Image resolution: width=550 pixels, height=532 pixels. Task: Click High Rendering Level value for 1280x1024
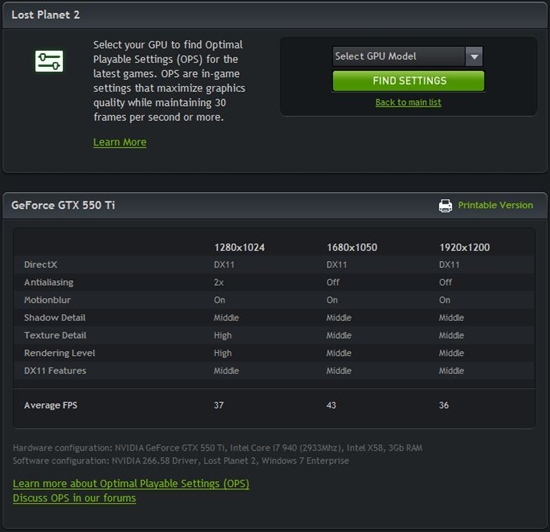pyautogui.click(x=223, y=353)
